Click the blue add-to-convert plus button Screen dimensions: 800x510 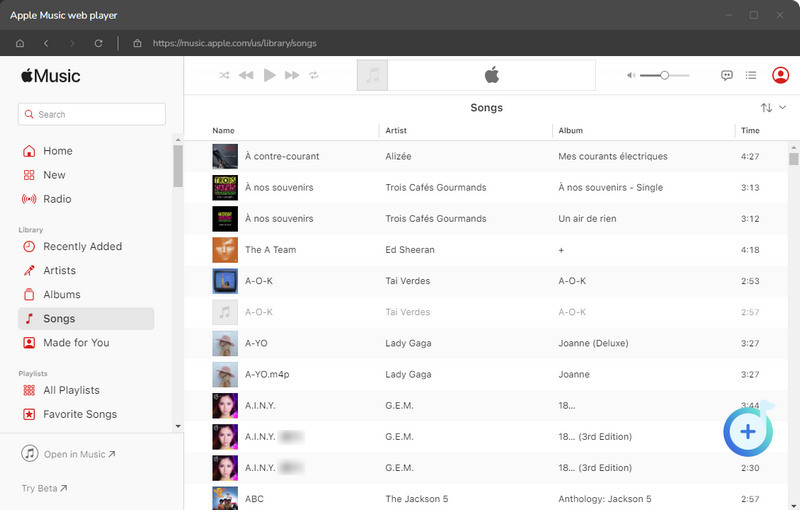(x=748, y=431)
